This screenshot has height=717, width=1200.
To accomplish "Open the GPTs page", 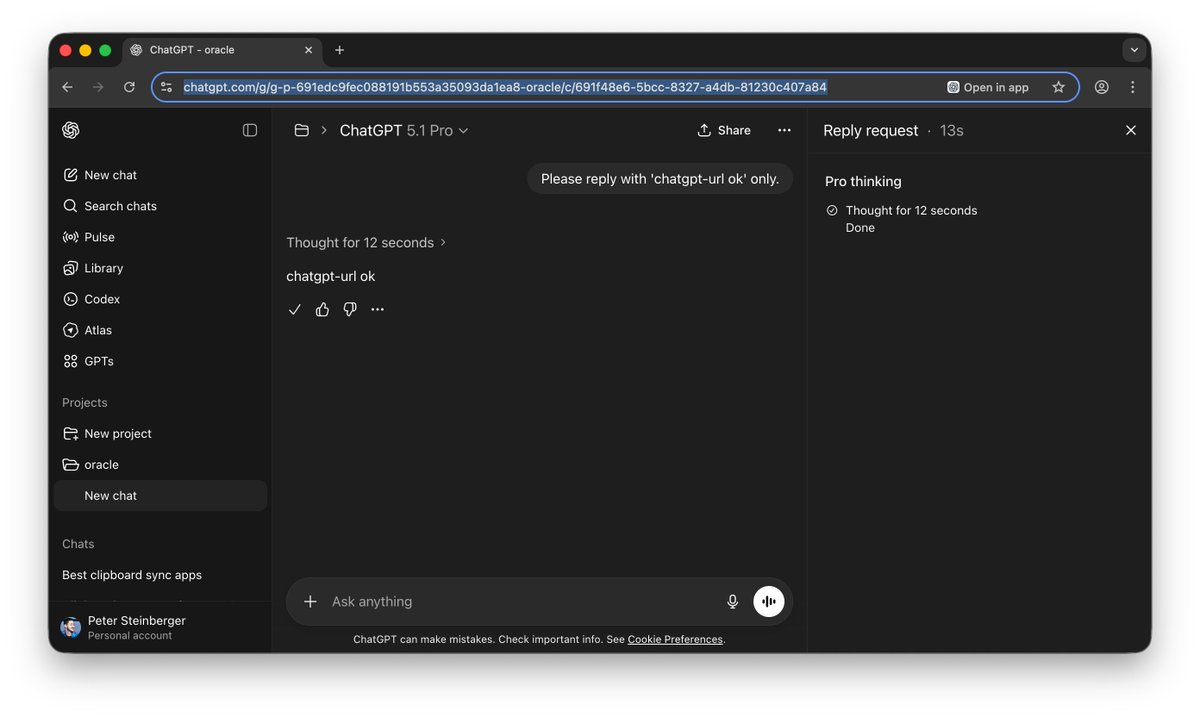I will click(x=160, y=361).
